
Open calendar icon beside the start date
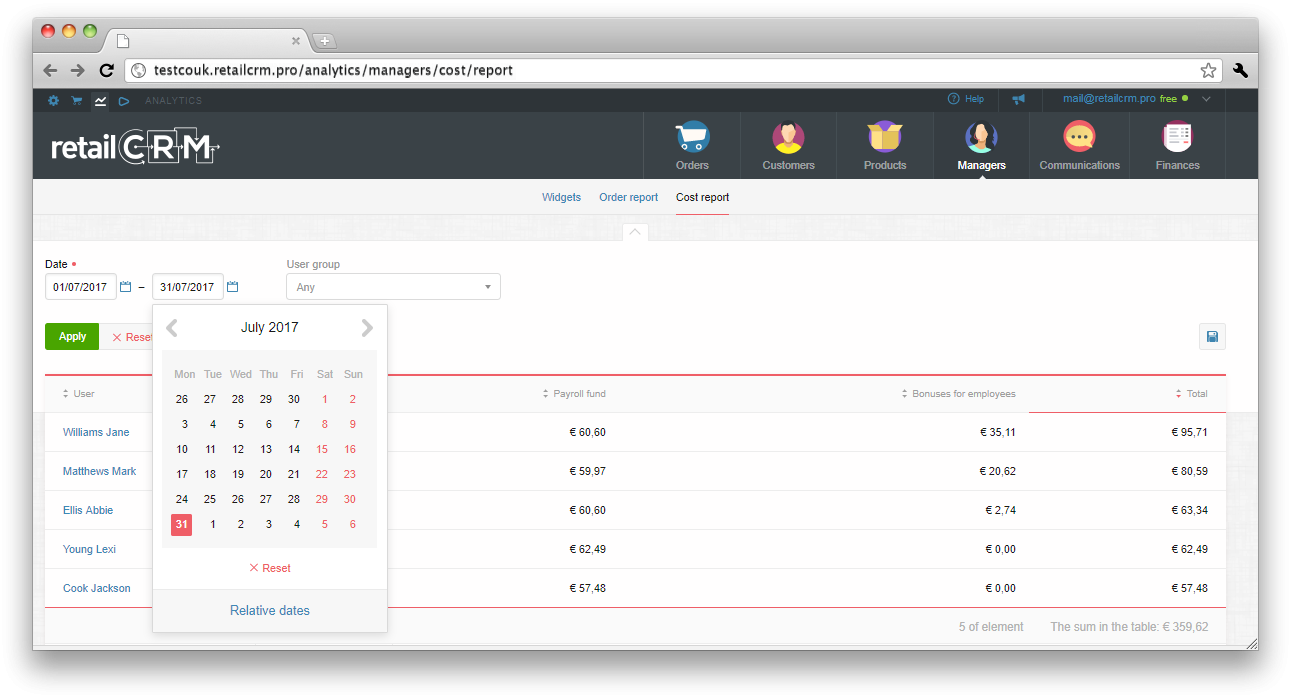[x=126, y=287]
